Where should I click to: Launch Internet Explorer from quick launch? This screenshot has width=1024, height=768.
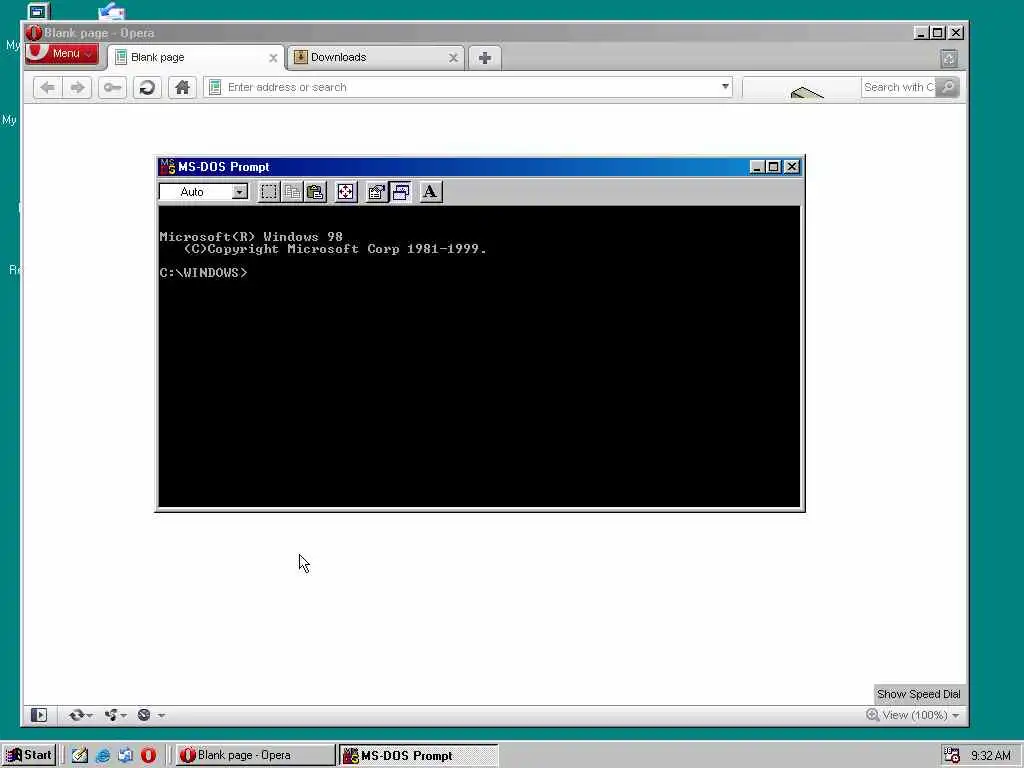click(x=103, y=755)
